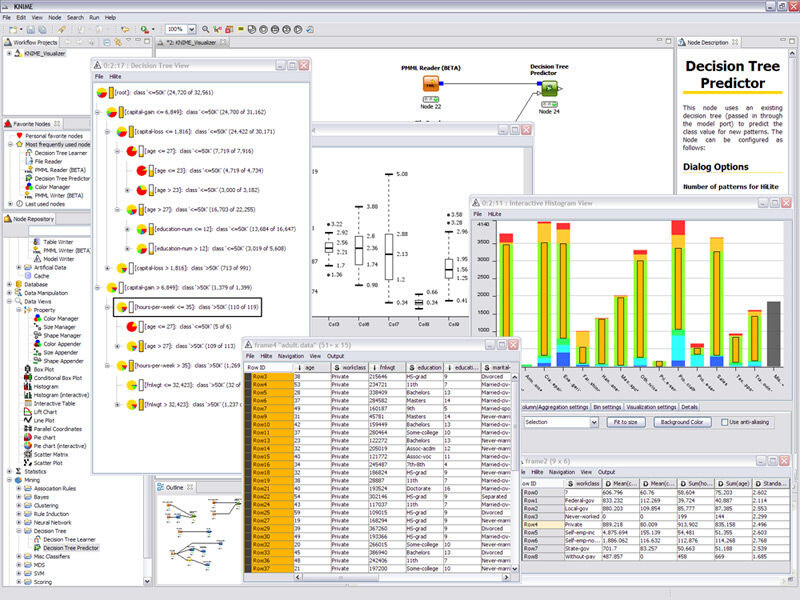Open Output menu in frame2 window

click(x=606, y=472)
